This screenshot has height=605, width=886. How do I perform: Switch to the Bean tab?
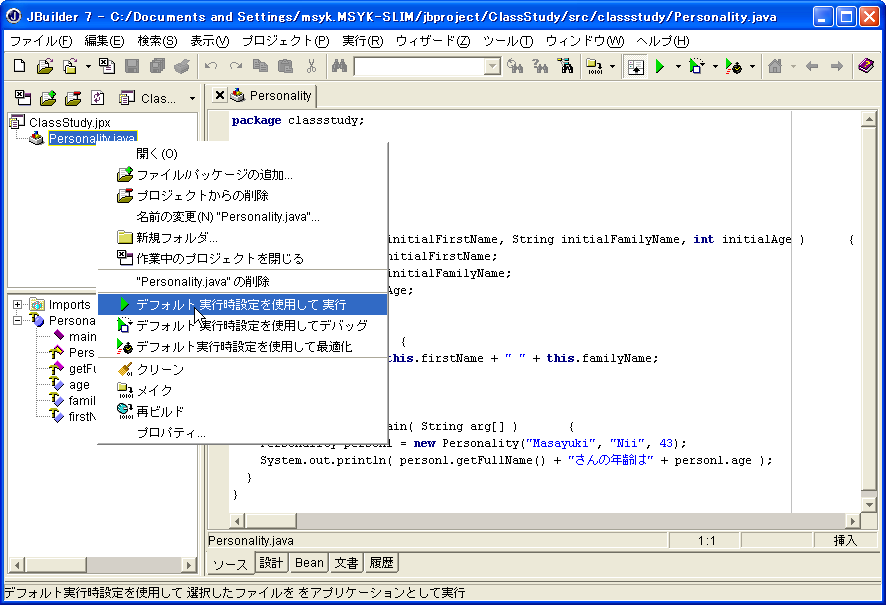pyautogui.click(x=309, y=563)
